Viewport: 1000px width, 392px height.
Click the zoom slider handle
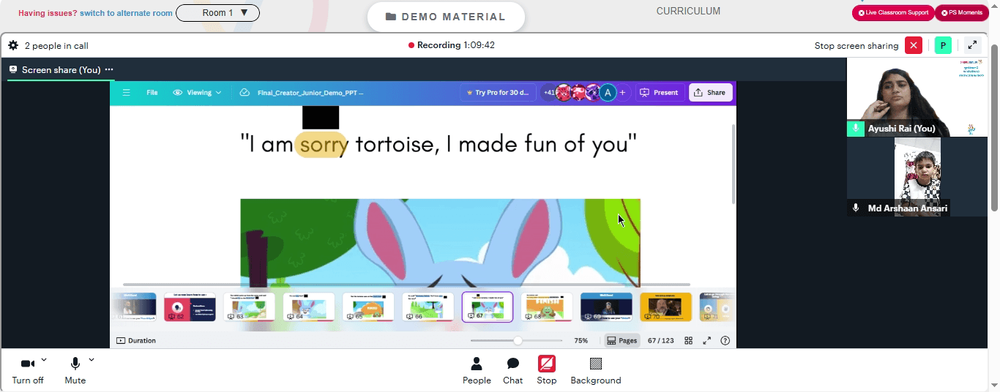[x=518, y=340]
